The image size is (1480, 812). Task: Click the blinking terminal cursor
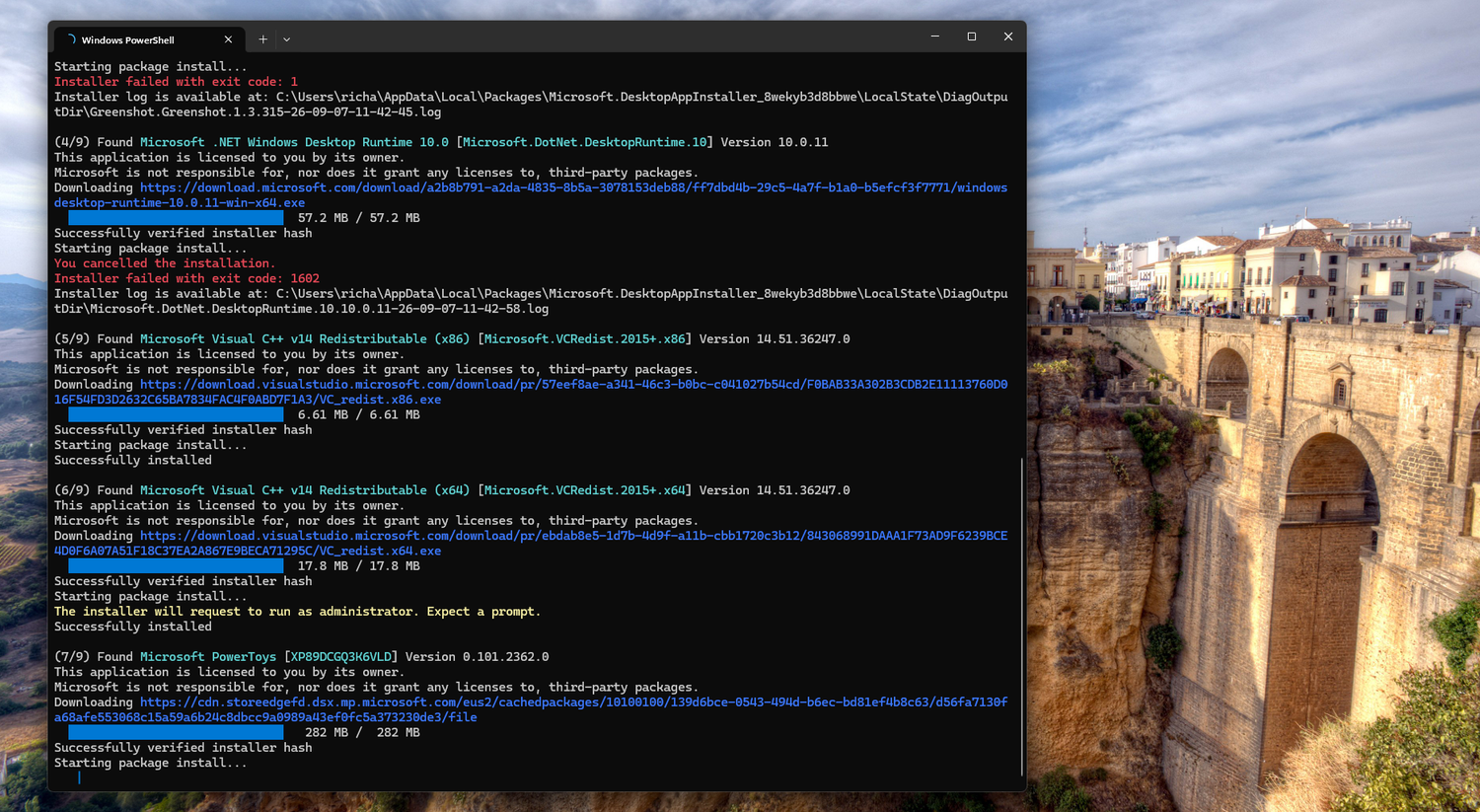point(79,777)
